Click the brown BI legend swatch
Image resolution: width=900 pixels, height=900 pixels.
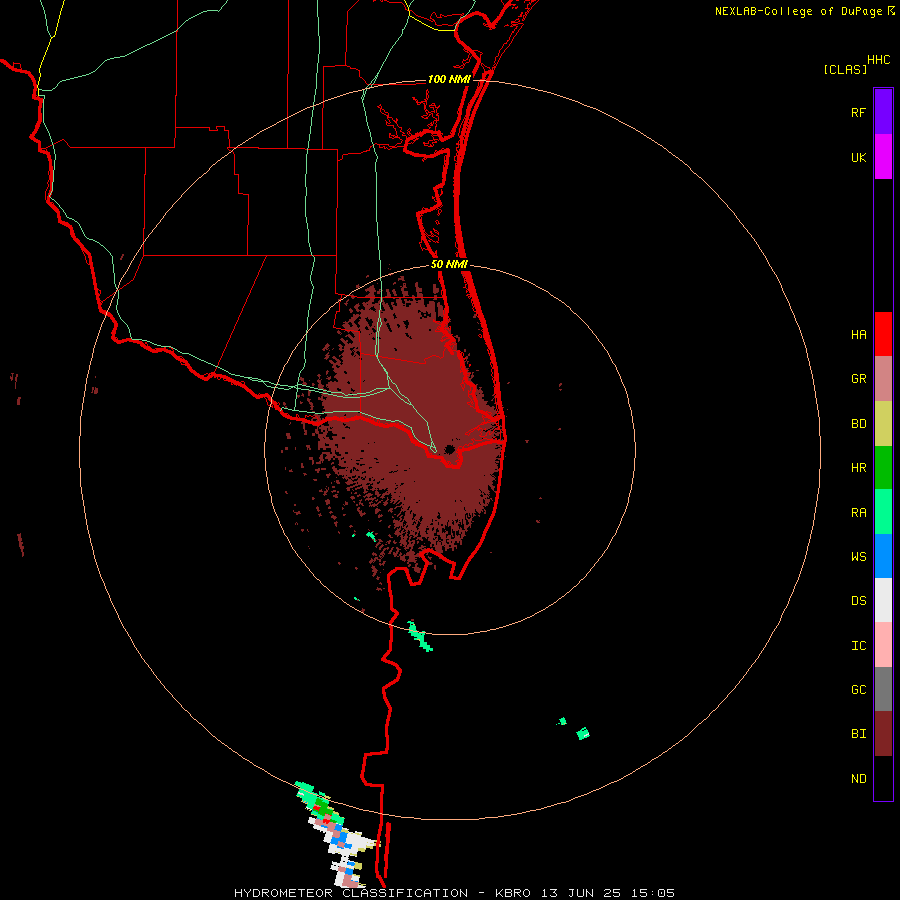pyautogui.click(x=883, y=734)
